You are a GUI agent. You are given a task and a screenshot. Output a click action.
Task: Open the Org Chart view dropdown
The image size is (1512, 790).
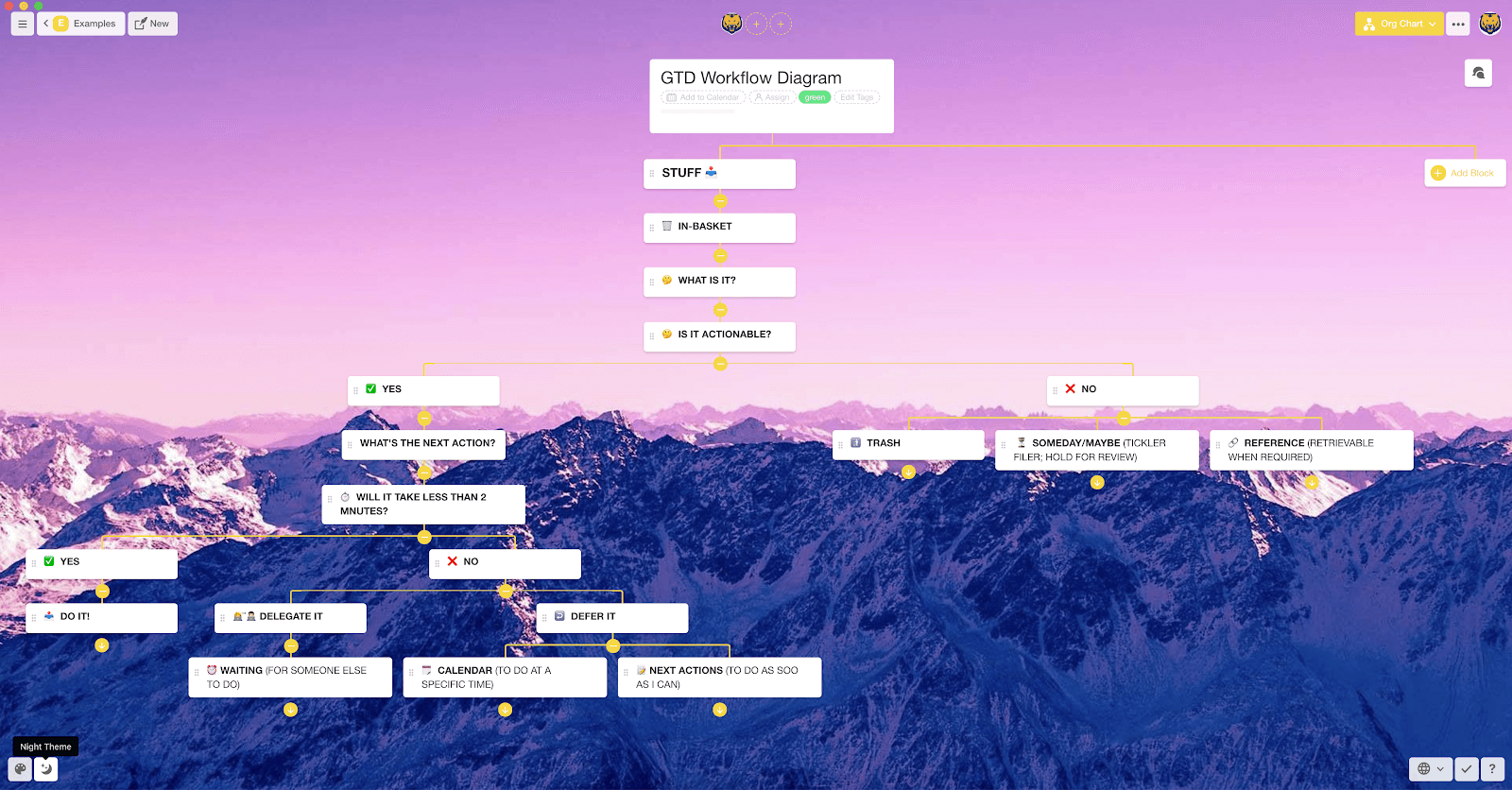pos(1399,24)
